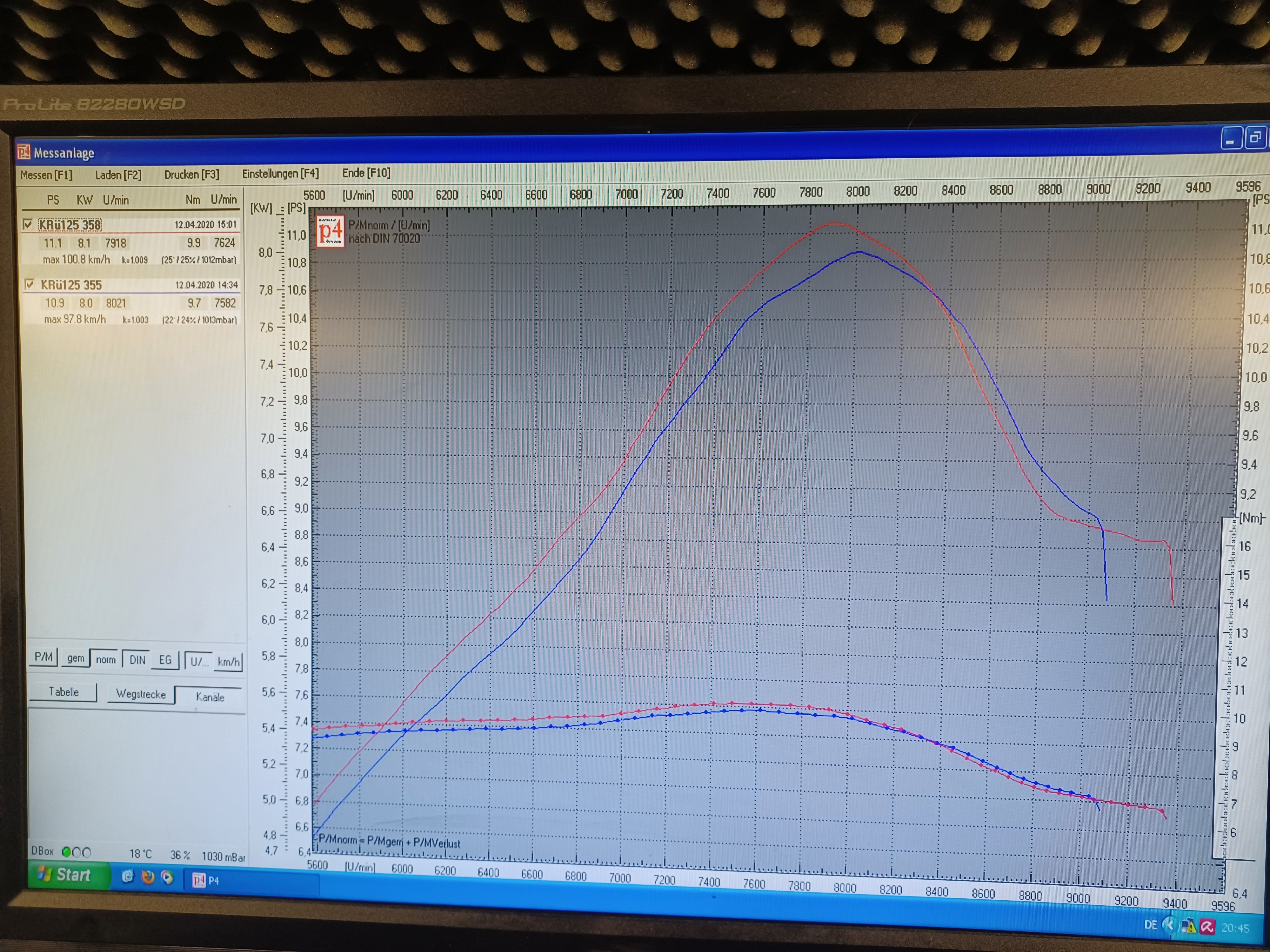Click the Show Desktop quick launch icon
The width and height of the screenshot is (1270, 952).
pos(127,876)
